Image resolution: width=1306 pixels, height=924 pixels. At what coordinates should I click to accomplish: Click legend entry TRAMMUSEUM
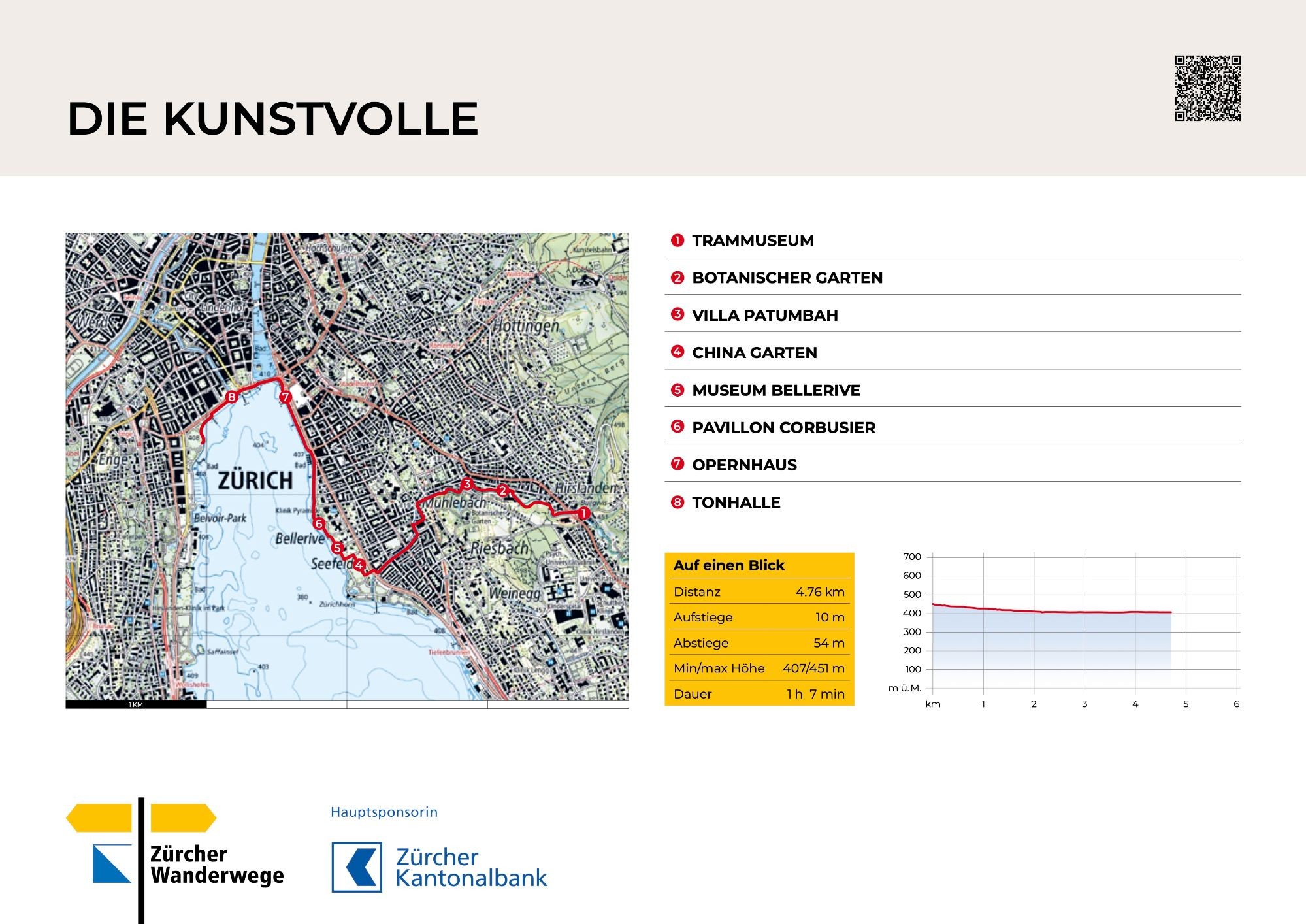pyautogui.click(x=753, y=240)
